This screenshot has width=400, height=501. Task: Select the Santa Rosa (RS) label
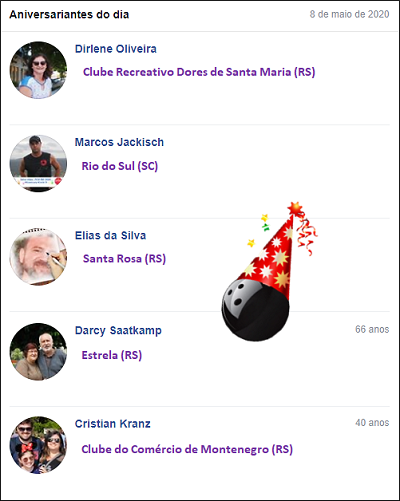coord(124,259)
